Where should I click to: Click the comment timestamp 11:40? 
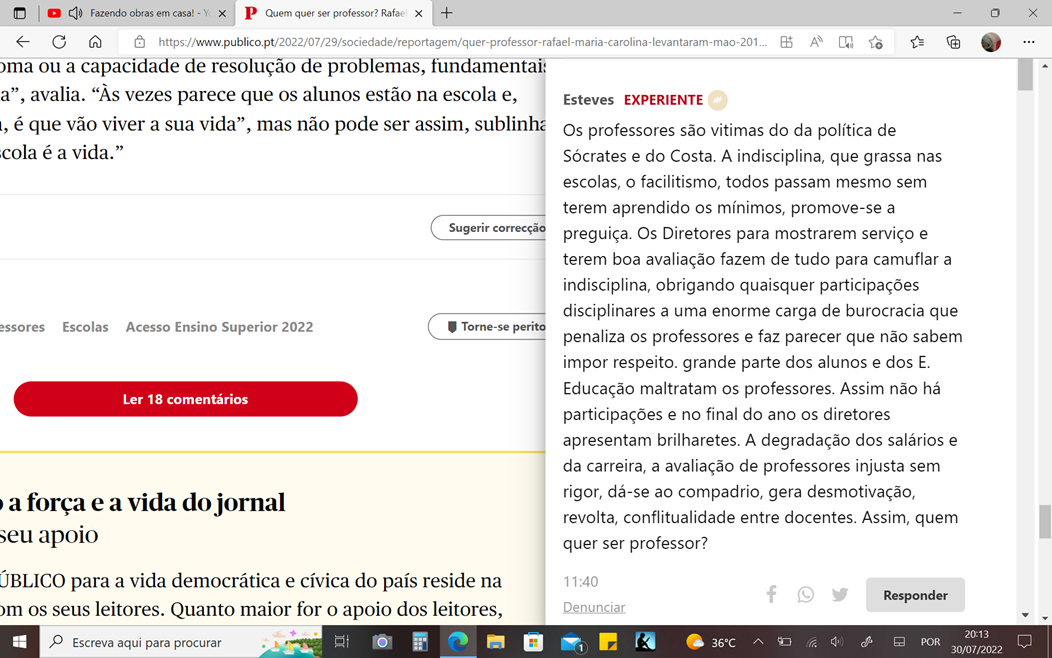580,582
